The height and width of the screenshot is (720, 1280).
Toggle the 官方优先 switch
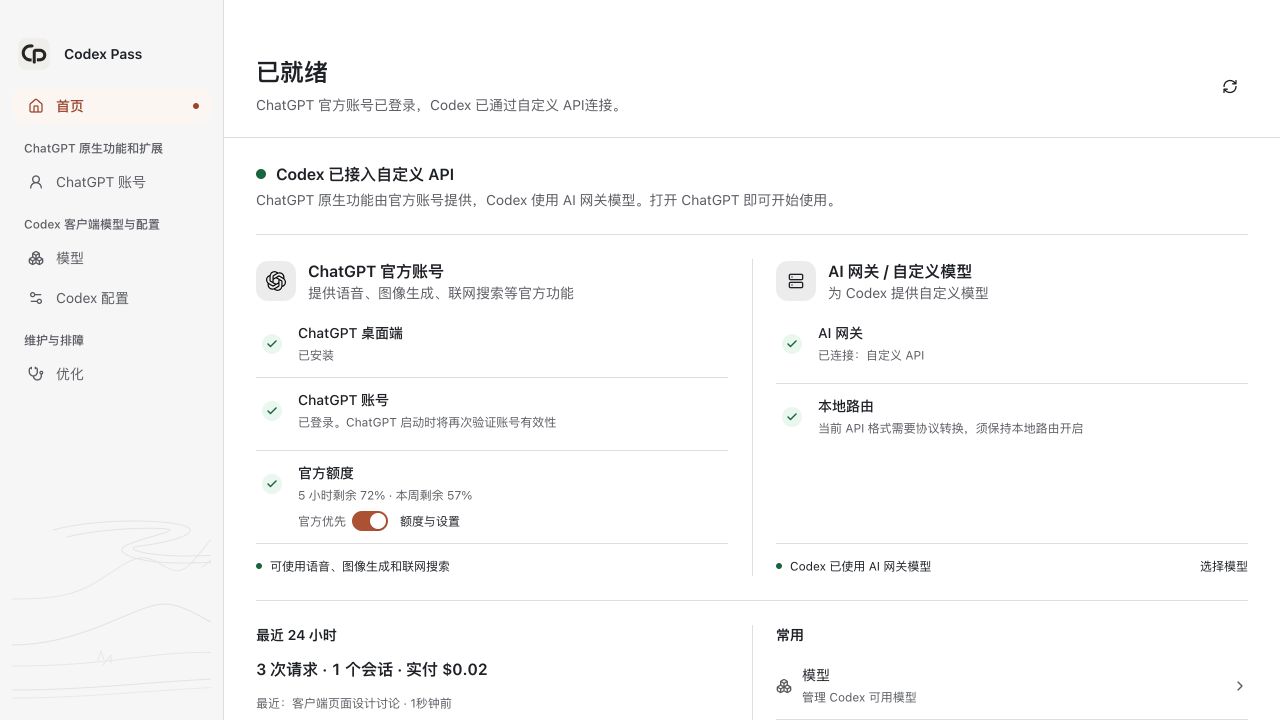370,521
